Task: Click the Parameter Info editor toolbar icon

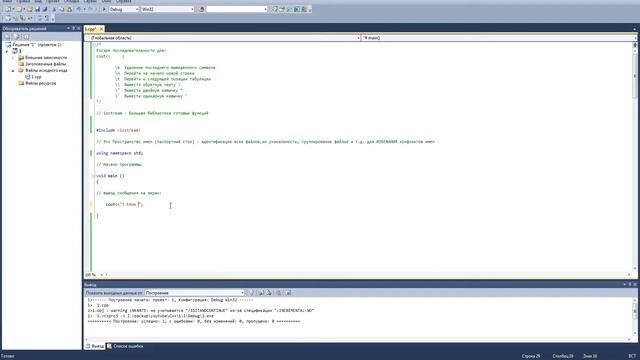Action: 15,18
